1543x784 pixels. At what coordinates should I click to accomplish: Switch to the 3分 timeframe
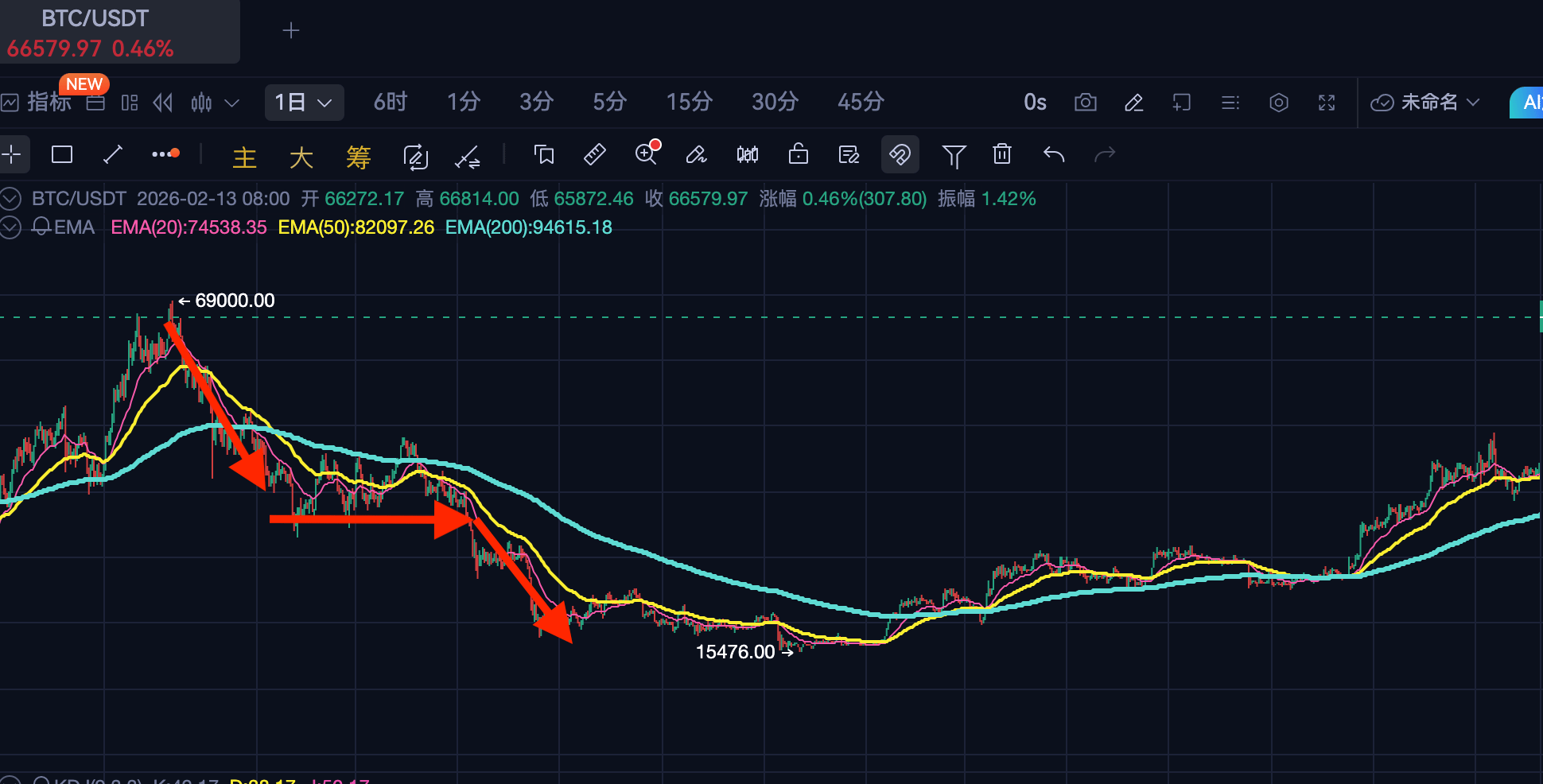(x=536, y=102)
